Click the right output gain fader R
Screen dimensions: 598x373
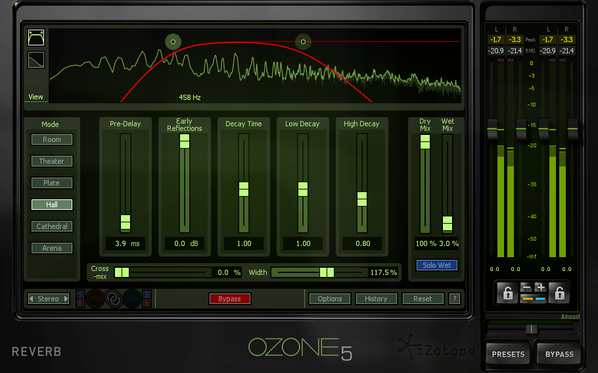(x=573, y=129)
